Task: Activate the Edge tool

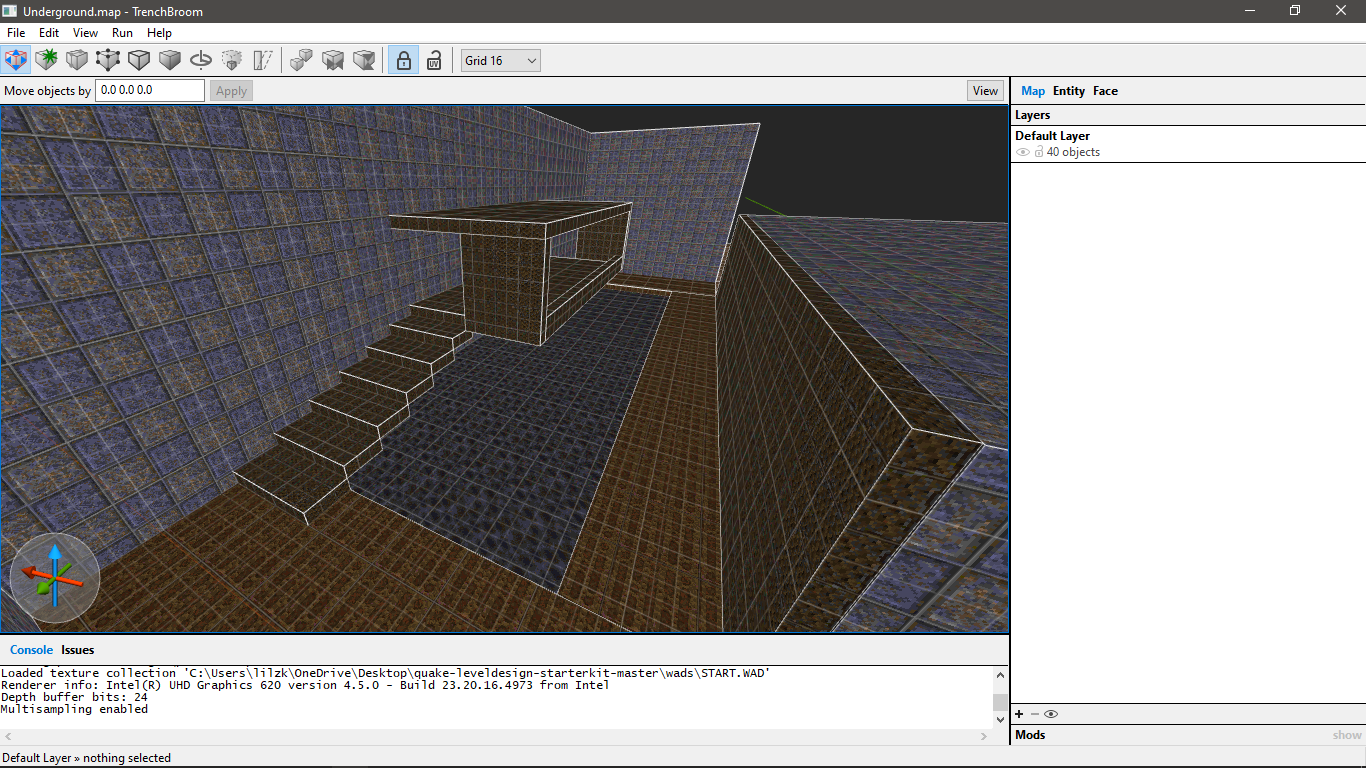Action: coord(139,60)
